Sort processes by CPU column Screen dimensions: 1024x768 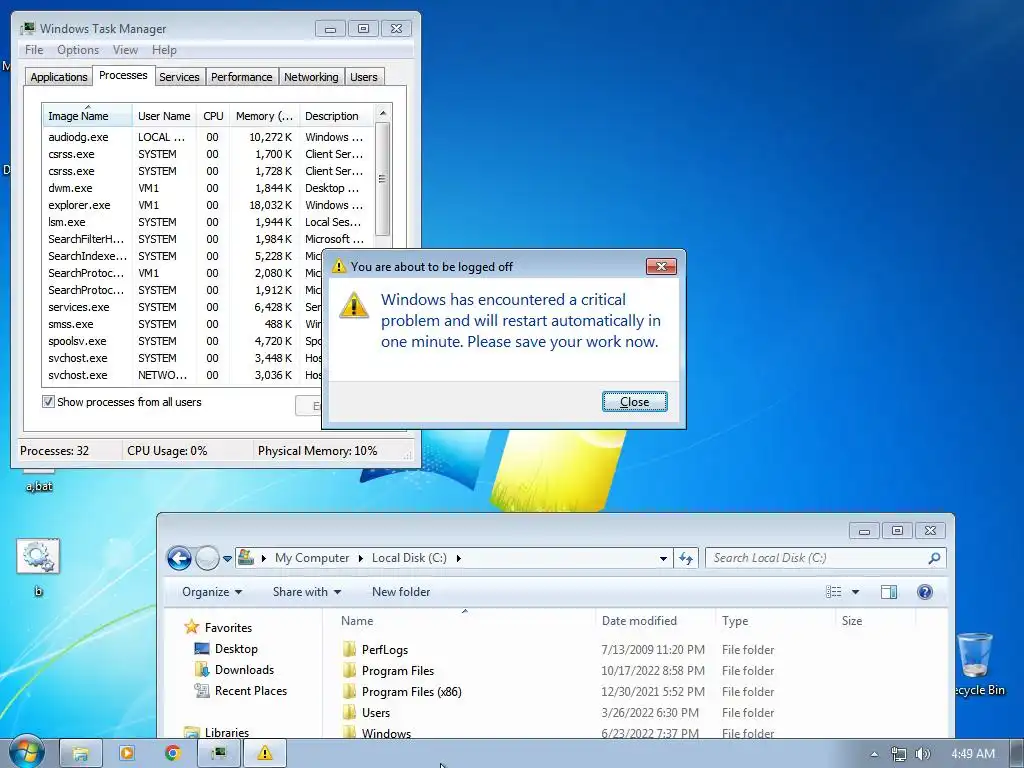click(x=213, y=116)
